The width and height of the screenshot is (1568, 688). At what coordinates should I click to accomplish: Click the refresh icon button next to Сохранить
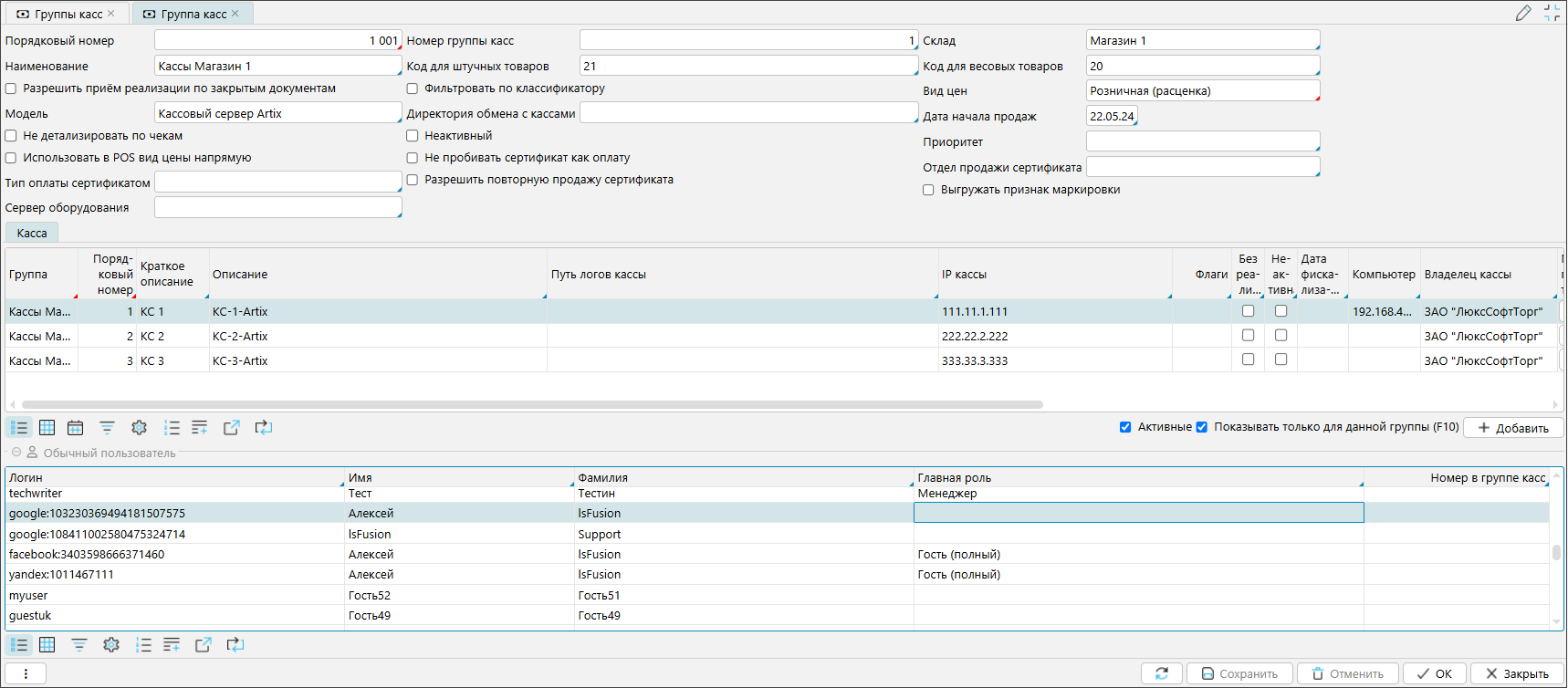pyautogui.click(x=1161, y=673)
